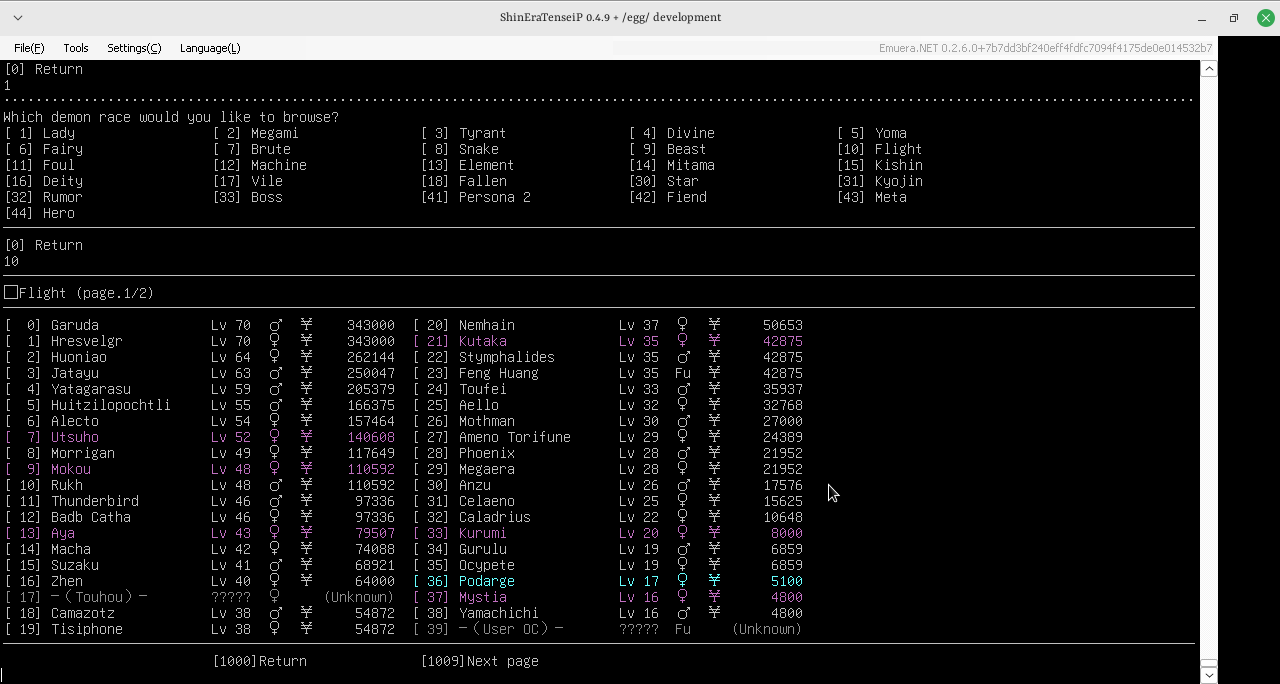This screenshot has width=1280, height=684.
Task: Pick the [13] Element race
Action: (x=468, y=165)
